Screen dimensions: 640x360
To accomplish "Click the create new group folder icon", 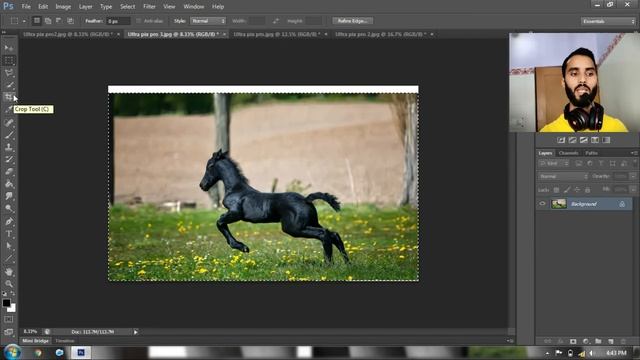I will tap(598, 341).
